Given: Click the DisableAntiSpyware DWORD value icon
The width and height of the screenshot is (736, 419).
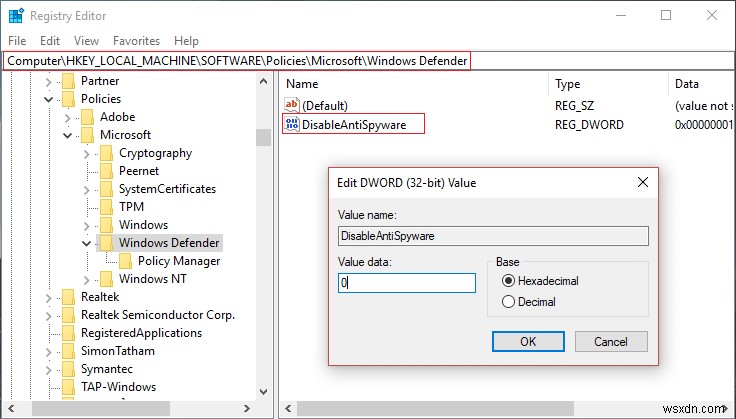Looking at the screenshot, I should (x=292, y=124).
